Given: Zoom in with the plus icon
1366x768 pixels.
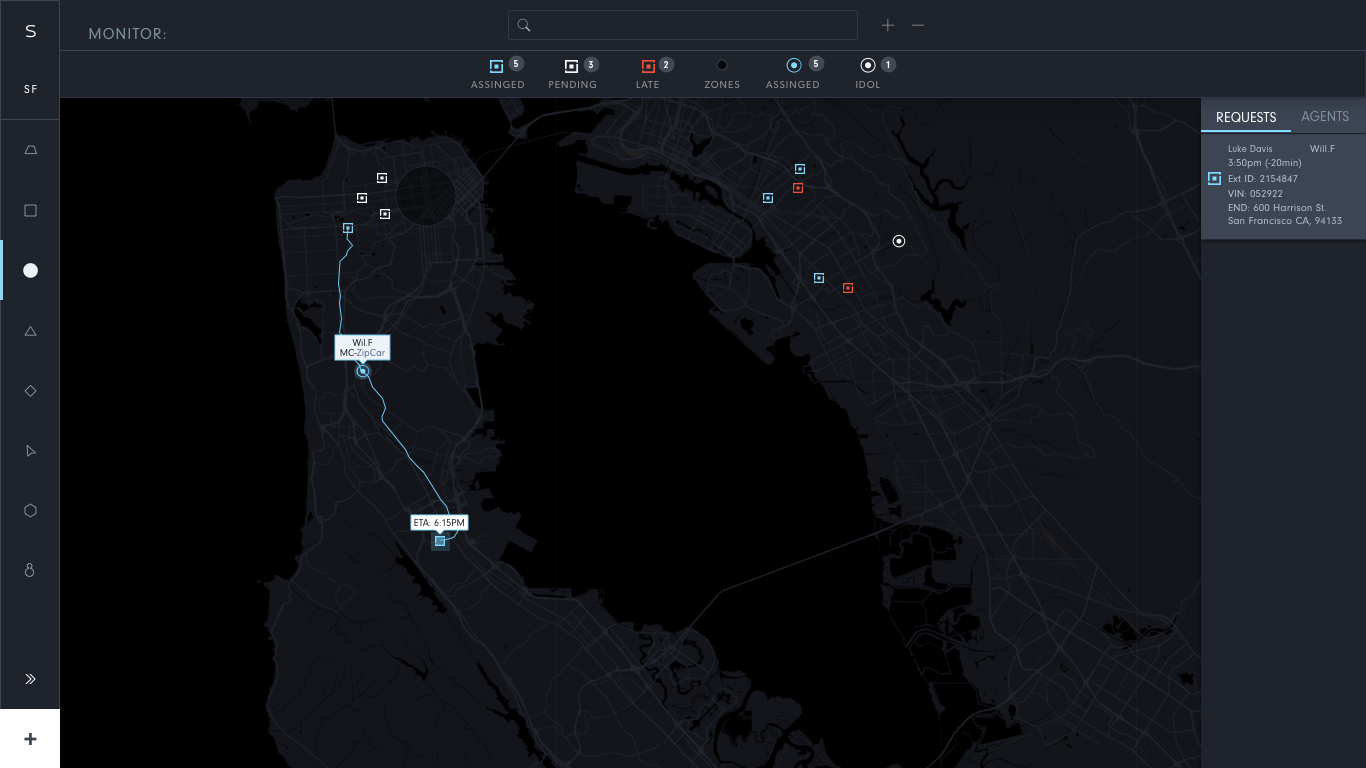Looking at the screenshot, I should pos(888,25).
